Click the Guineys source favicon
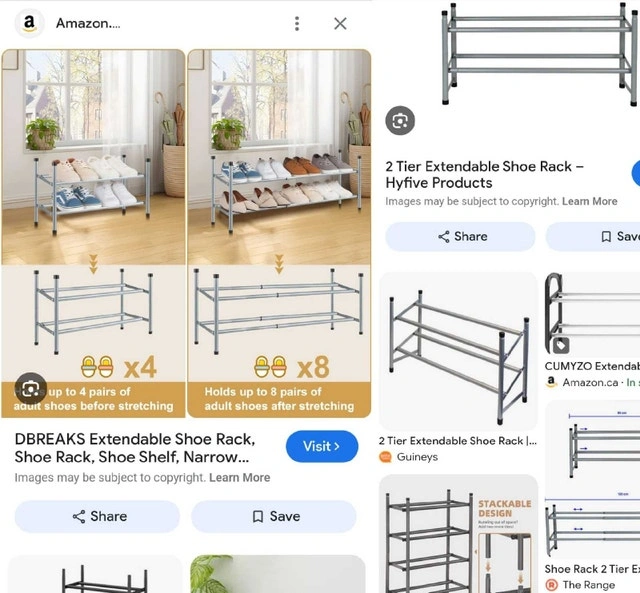This screenshot has height=593, width=640. [x=385, y=457]
